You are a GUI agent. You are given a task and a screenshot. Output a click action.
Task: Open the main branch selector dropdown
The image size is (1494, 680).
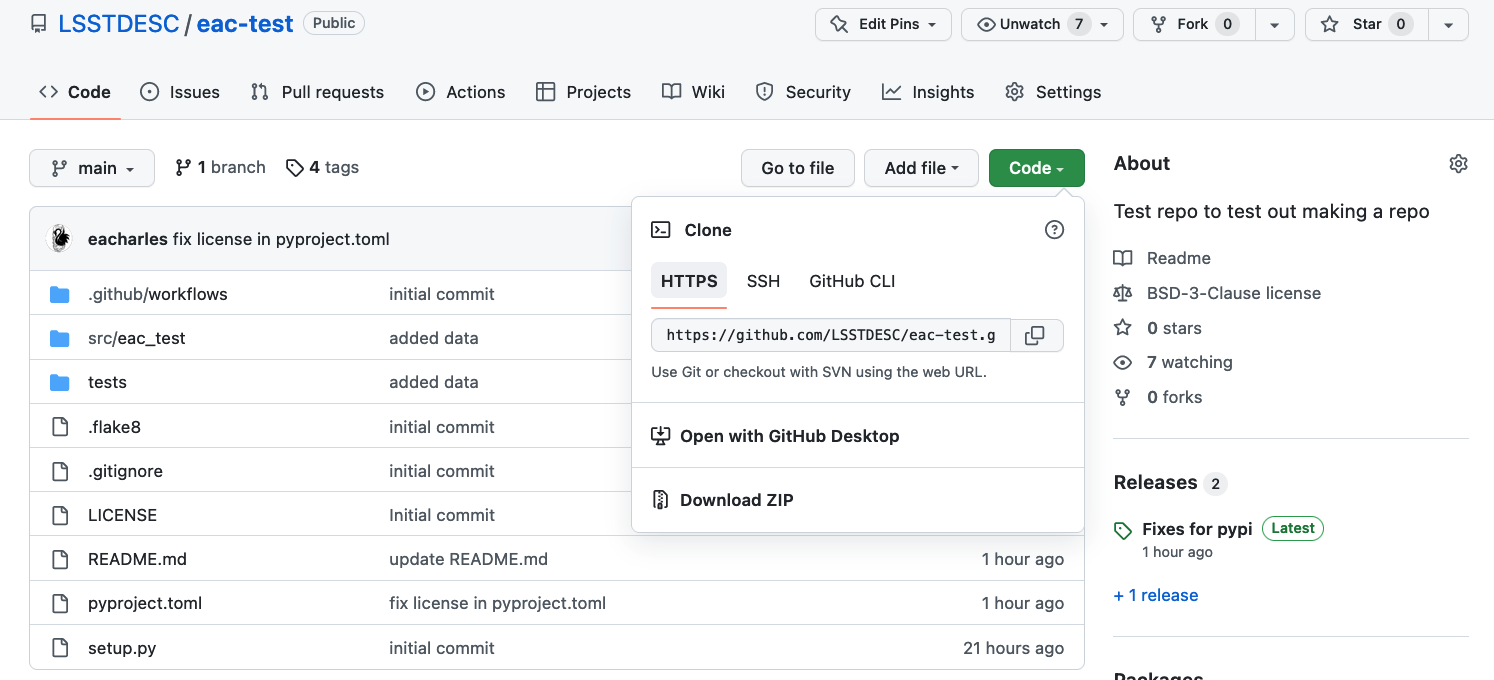(92, 168)
